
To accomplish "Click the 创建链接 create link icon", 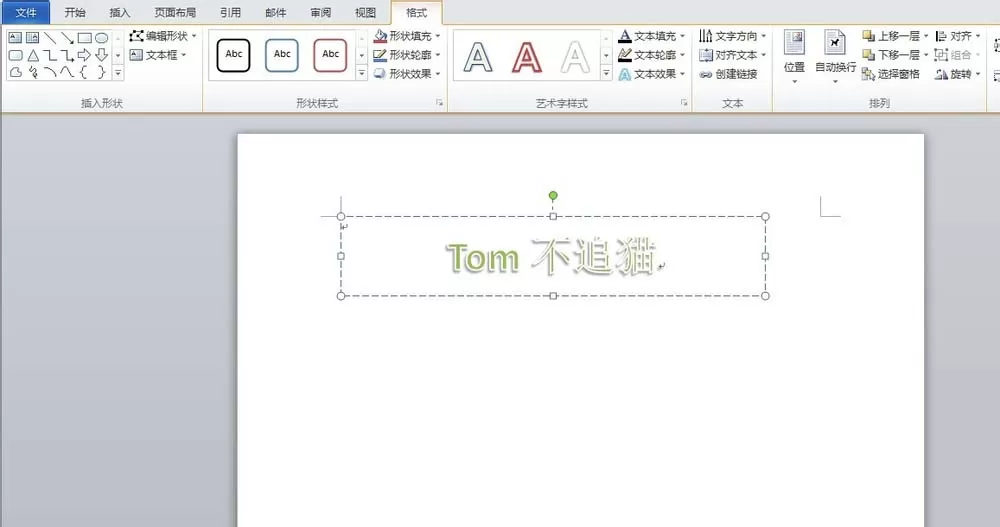I will (x=705, y=75).
